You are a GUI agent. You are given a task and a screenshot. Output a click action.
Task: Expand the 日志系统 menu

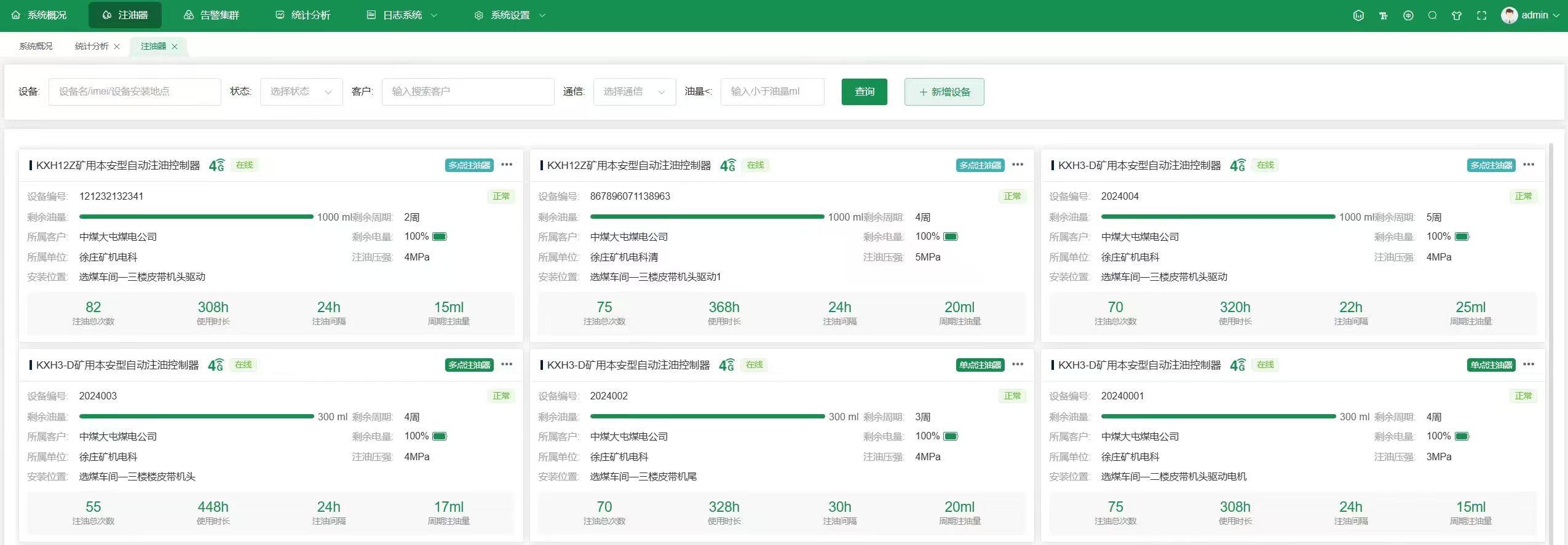click(x=402, y=15)
